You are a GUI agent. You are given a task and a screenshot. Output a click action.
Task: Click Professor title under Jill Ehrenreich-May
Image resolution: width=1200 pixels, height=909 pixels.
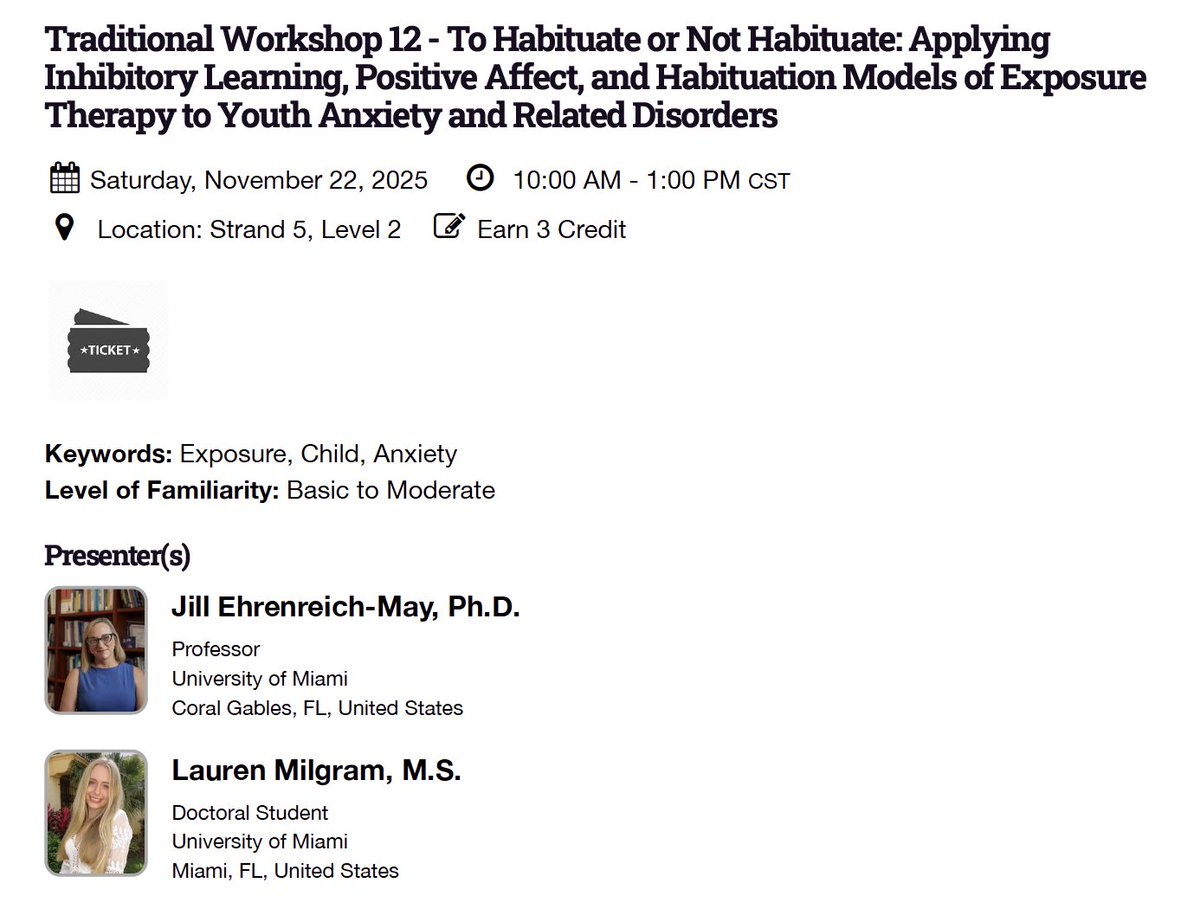pyautogui.click(x=216, y=649)
